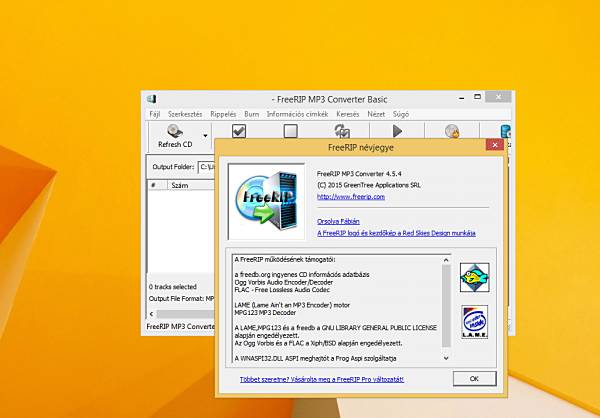The height and width of the screenshot is (418, 600).
Task: Click the invert selection toolbar icon
Action: click(342, 131)
